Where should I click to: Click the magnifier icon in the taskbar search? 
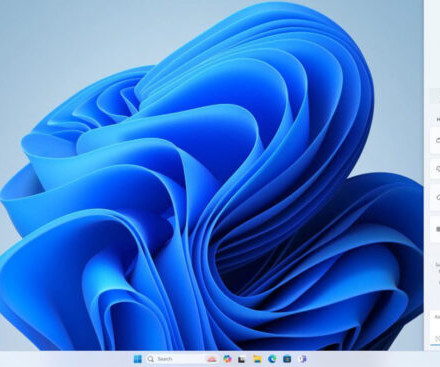151,359
